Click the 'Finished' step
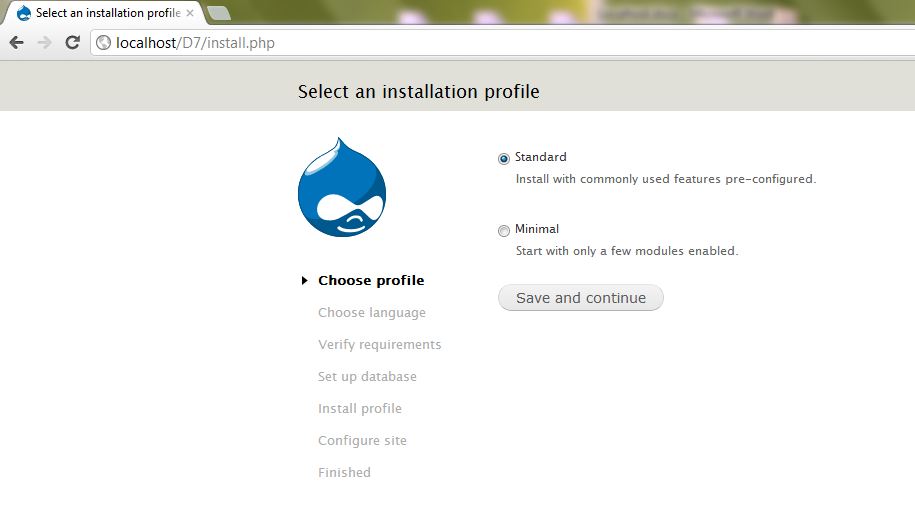The height and width of the screenshot is (509, 915). click(344, 472)
